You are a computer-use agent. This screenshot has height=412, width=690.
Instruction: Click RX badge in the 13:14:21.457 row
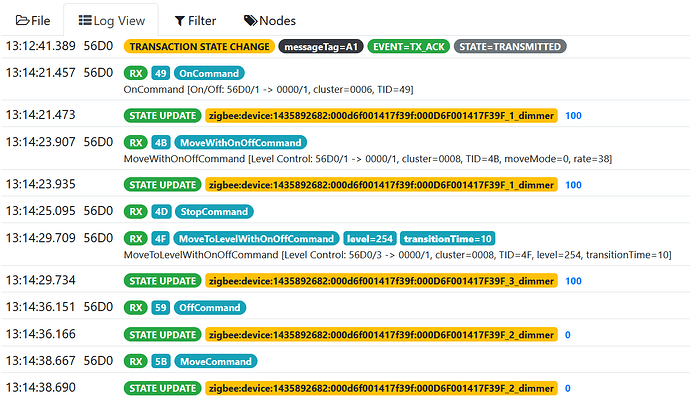tap(136, 73)
